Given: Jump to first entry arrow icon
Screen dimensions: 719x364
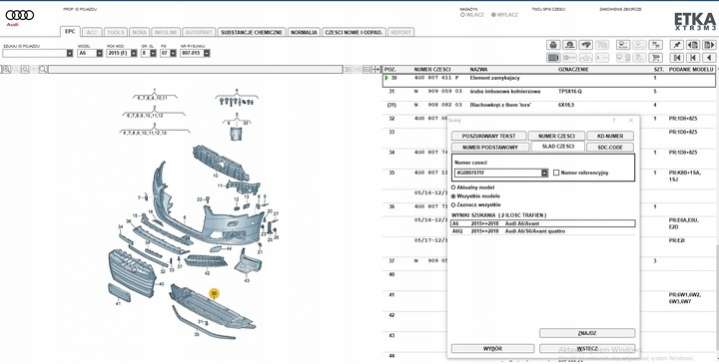Looking at the screenshot, I should [x=676, y=58].
